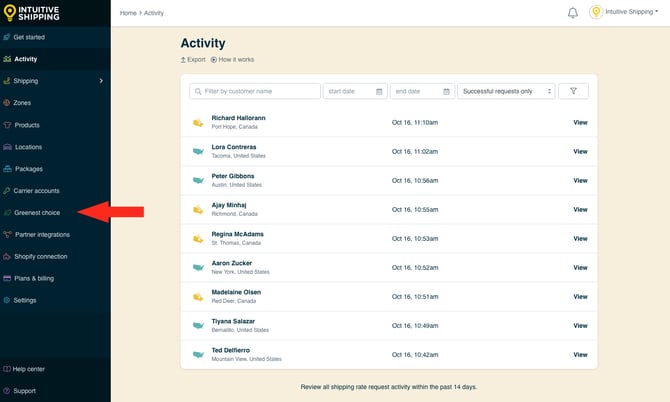This screenshot has width=670, height=402.
Task: Click the Intuitive Shipping logo
Action: 31,13
